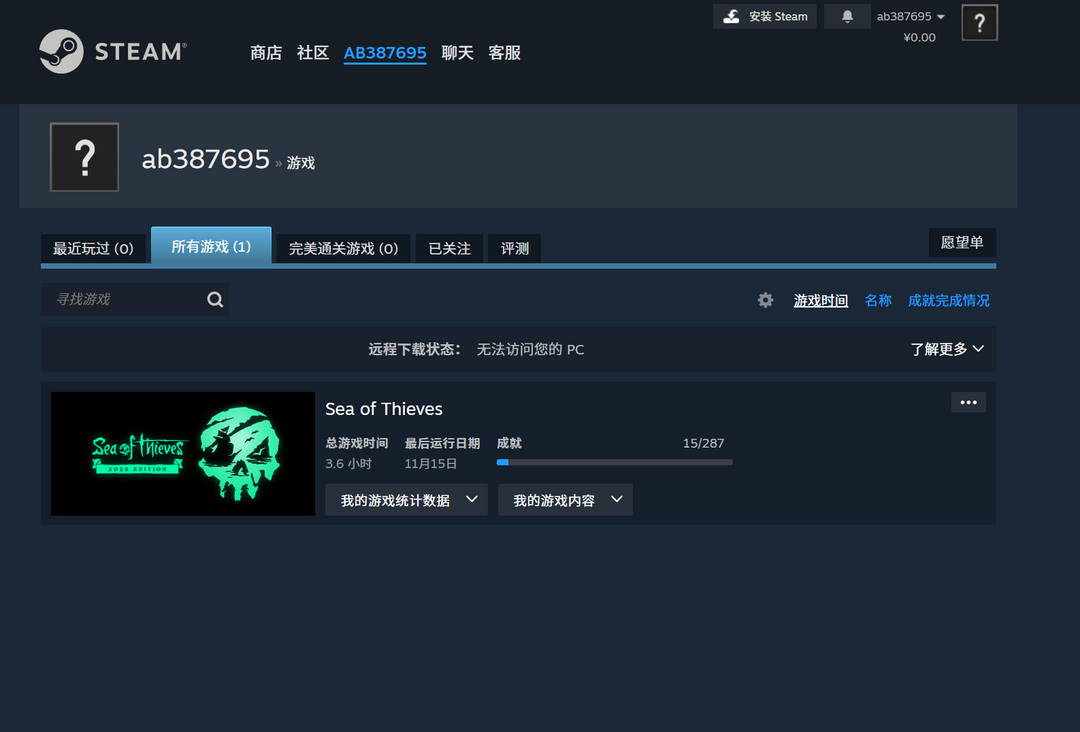1080x732 pixels.
Task: Open the 愿望单 wishlist button
Action: [x=961, y=242]
